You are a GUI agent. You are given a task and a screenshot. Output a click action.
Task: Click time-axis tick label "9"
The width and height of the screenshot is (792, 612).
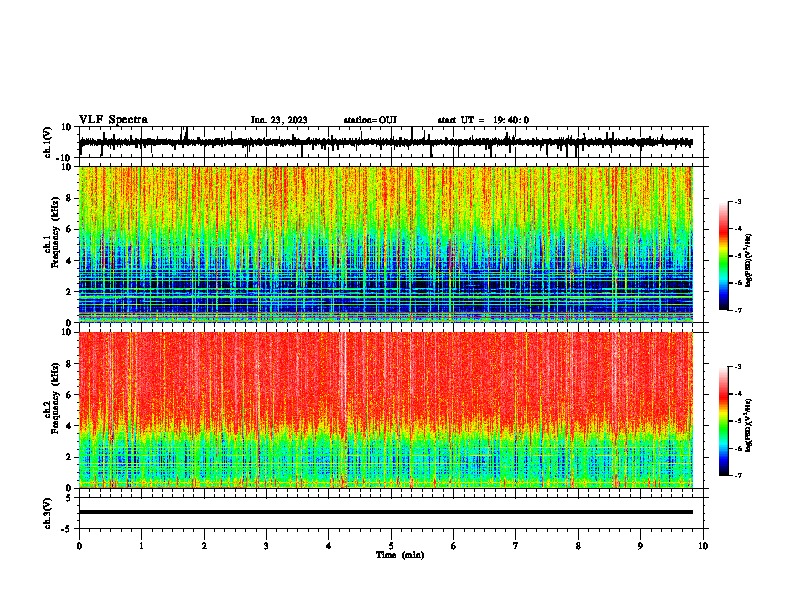pyautogui.click(x=640, y=546)
